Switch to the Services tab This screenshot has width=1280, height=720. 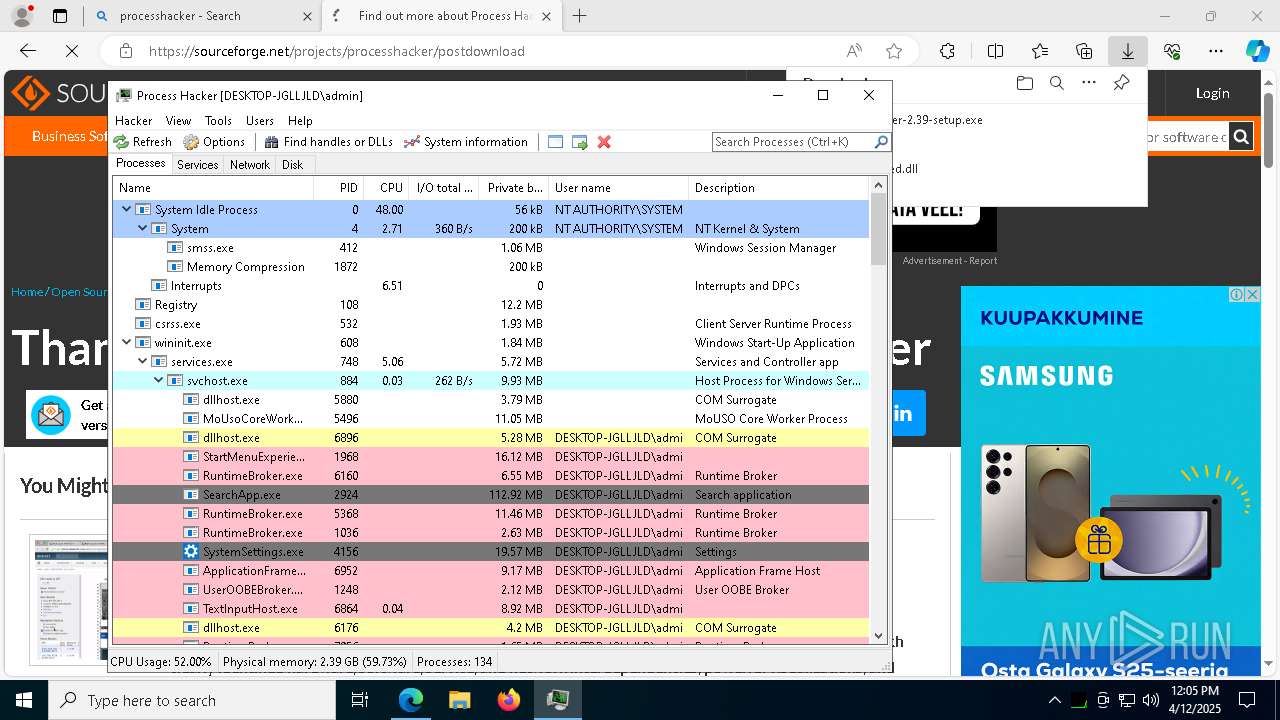click(198, 165)
